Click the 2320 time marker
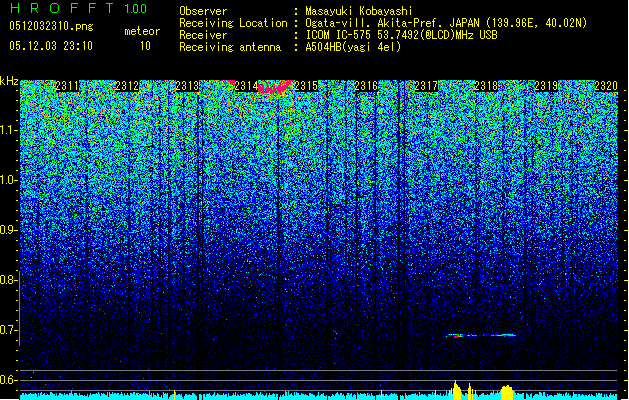The width and height of the screenshot is (629, 400). tap(606, 86)
